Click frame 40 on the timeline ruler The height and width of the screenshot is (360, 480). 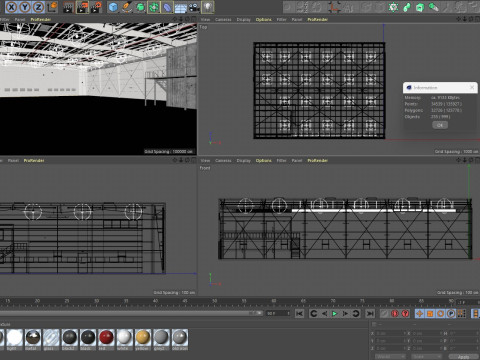tap(155, 301)
